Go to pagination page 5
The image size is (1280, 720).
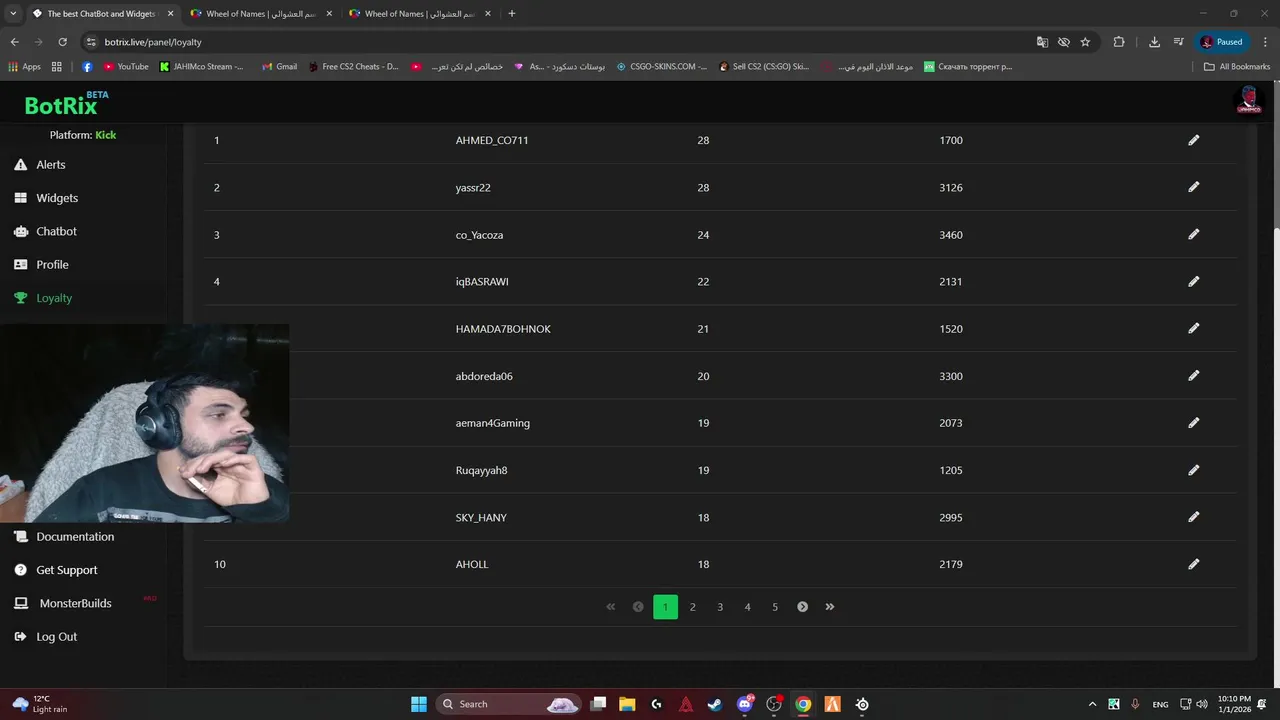pyautogui.click(x=775, y=607)
